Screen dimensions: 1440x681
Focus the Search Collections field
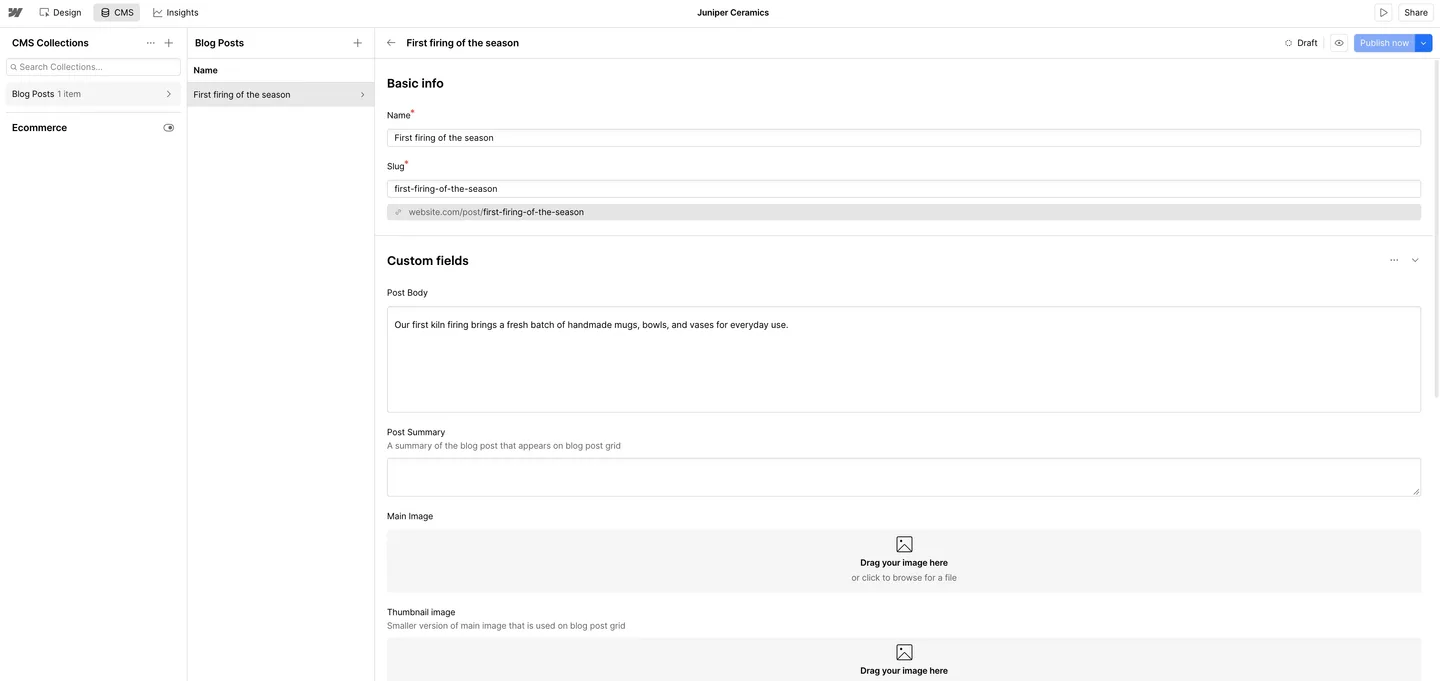[93, 67]
